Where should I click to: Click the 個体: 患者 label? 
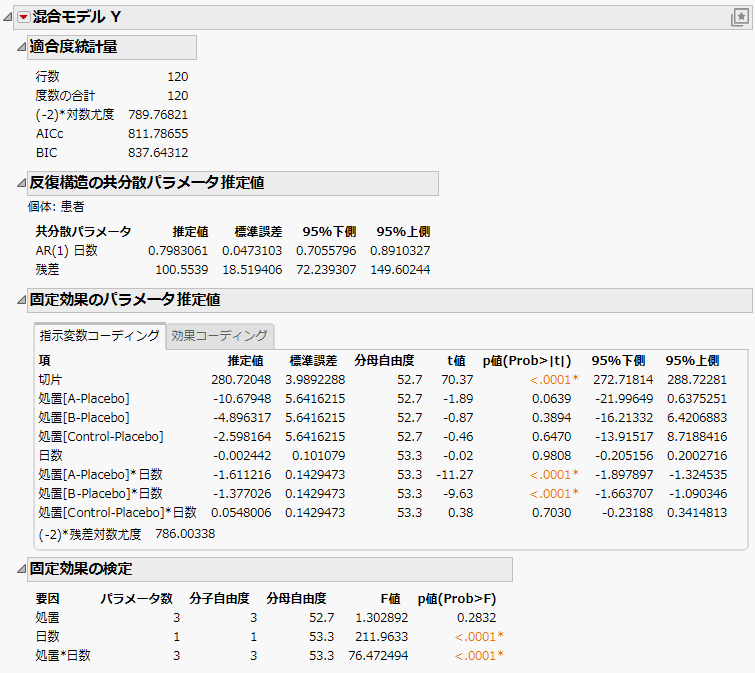(56, 207)
